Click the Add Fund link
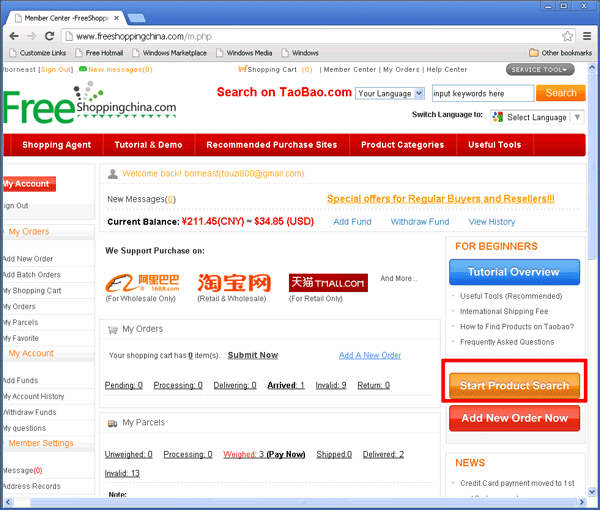Screen dimensions: 600x510 352,222
